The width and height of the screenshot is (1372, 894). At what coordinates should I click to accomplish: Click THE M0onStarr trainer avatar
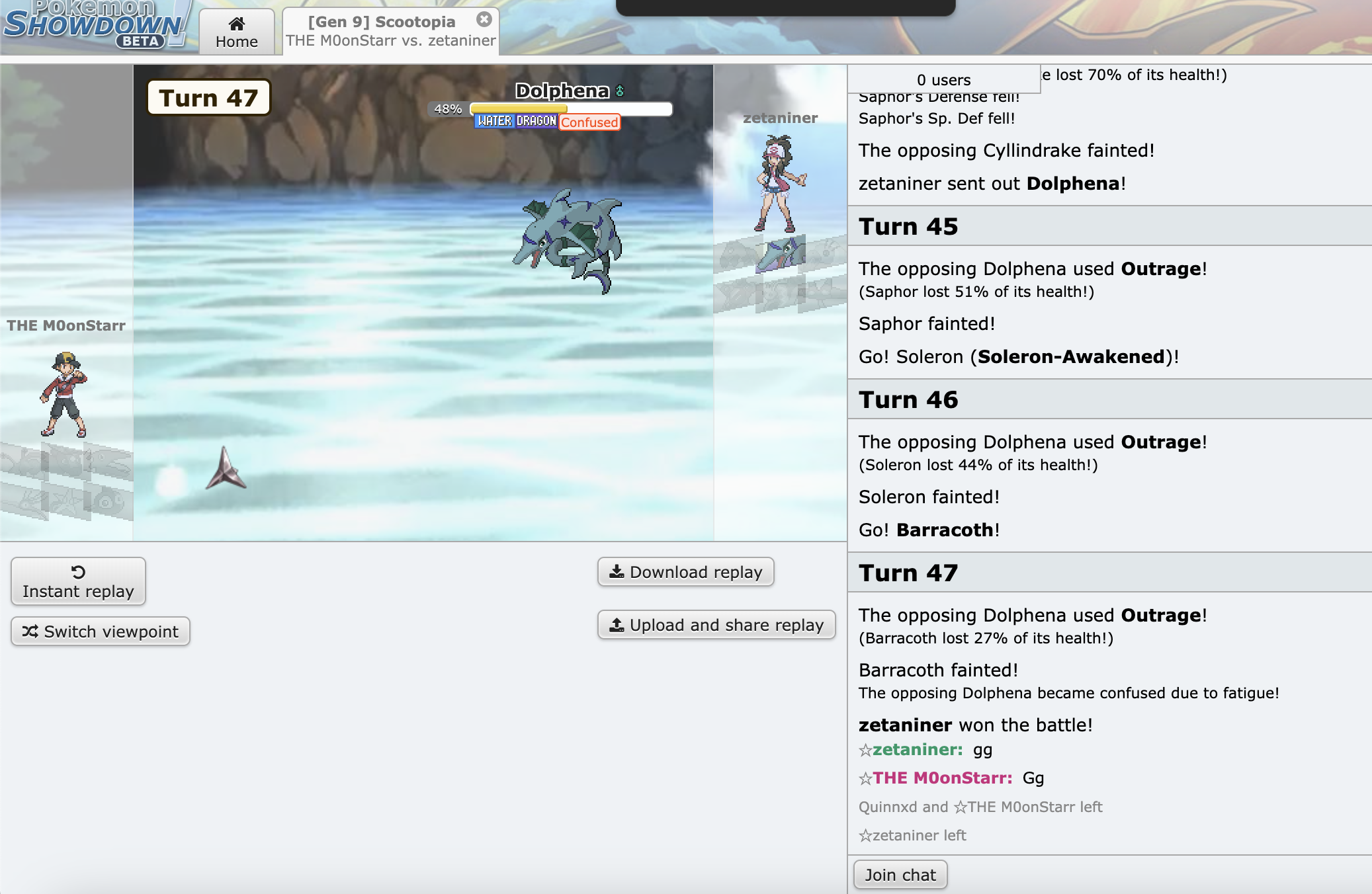click(x=64, y=394)
